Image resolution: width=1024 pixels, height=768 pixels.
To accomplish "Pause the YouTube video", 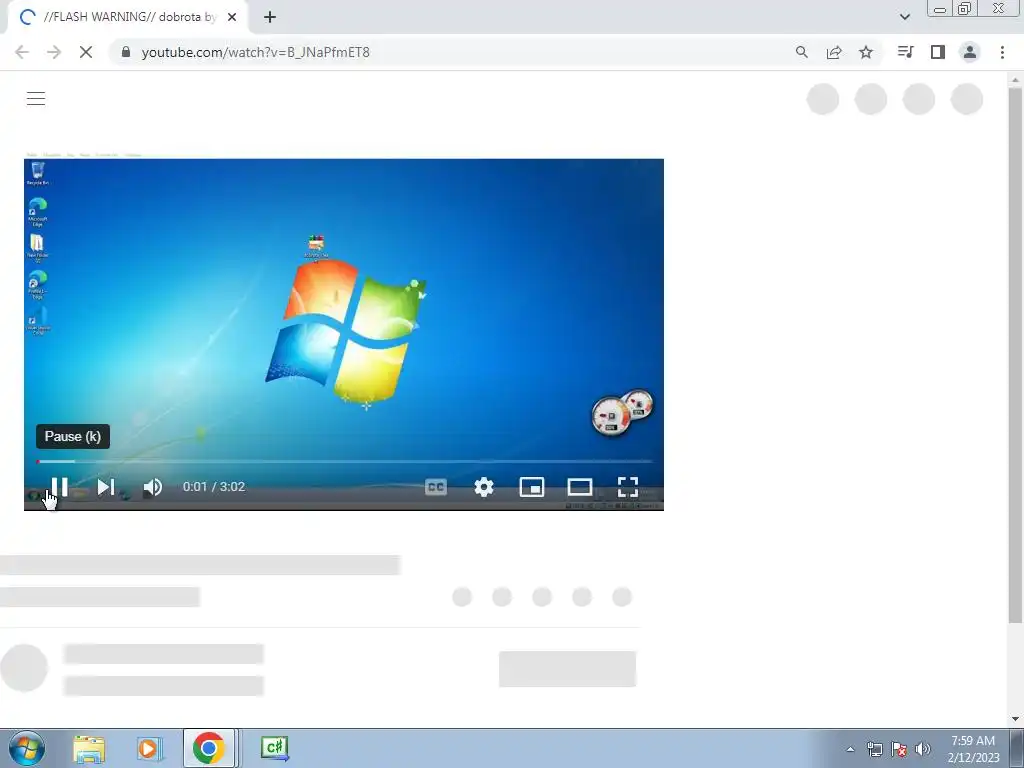I will [x=59, y=487].
